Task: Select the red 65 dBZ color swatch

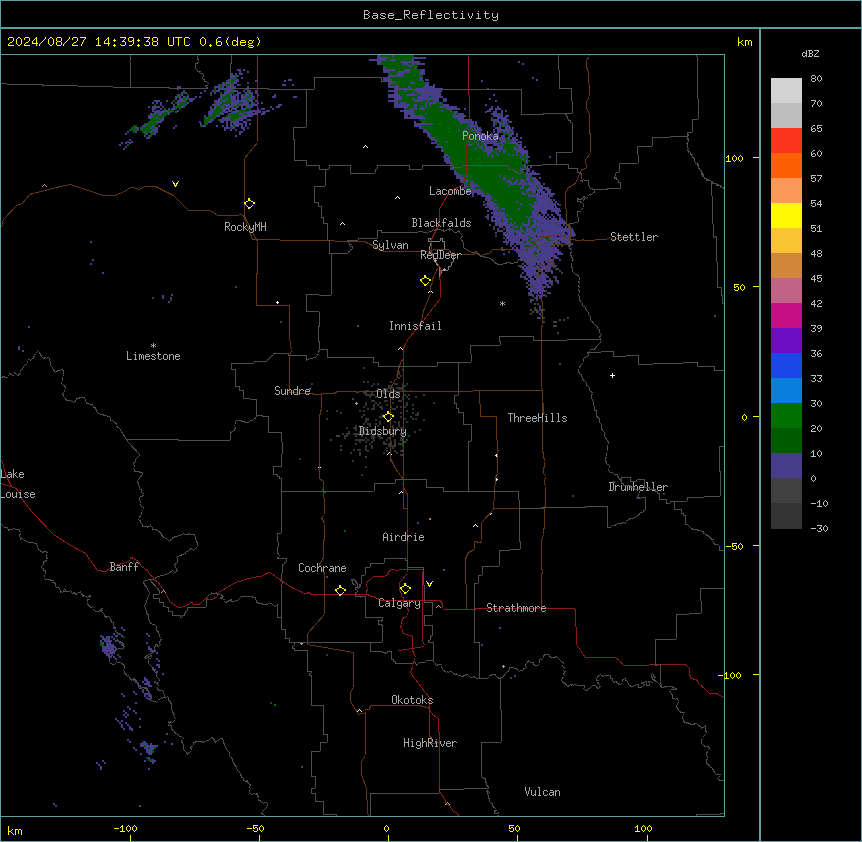Action: (786, 140)
